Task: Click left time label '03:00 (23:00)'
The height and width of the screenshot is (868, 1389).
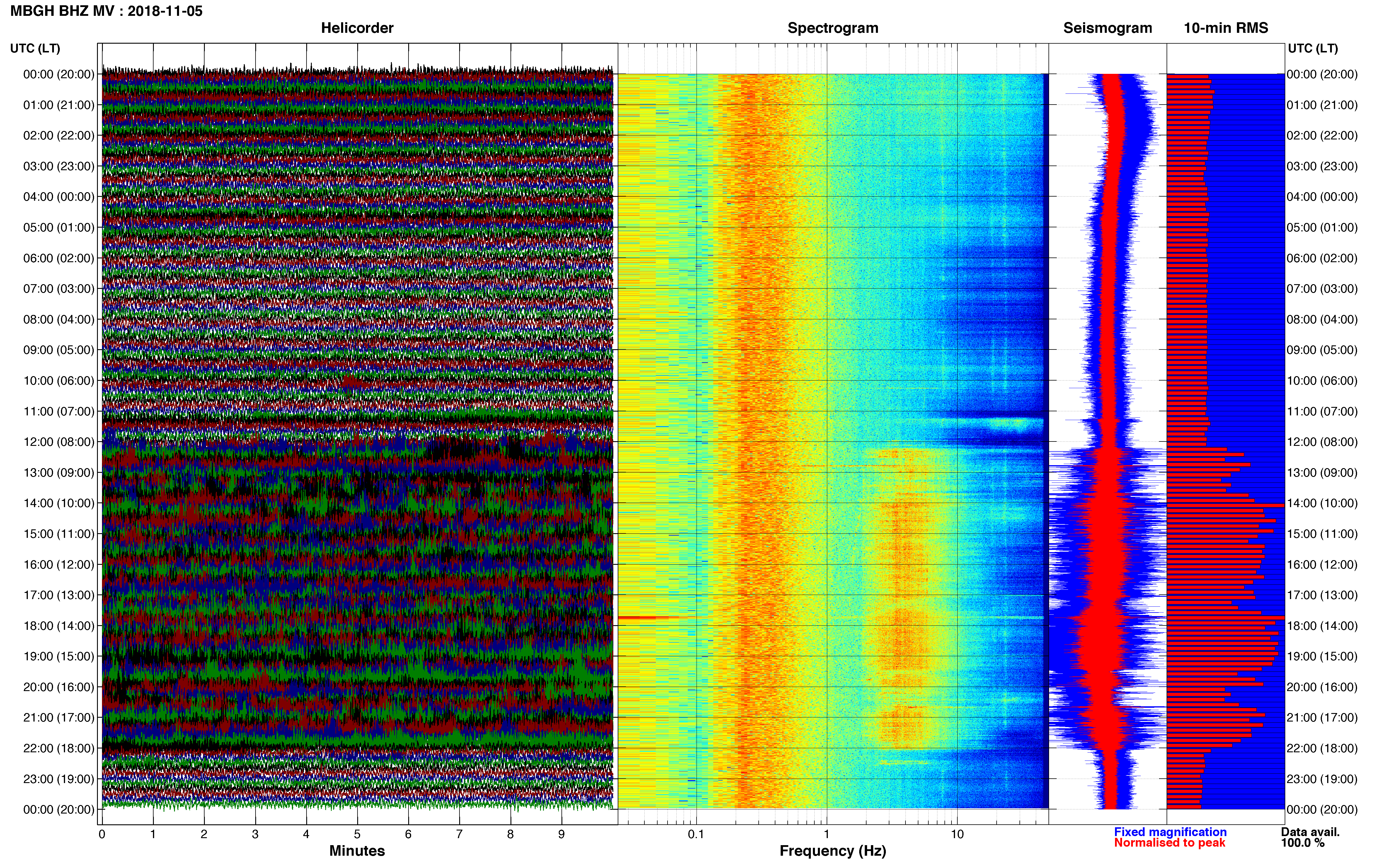Action: point(59,166)
